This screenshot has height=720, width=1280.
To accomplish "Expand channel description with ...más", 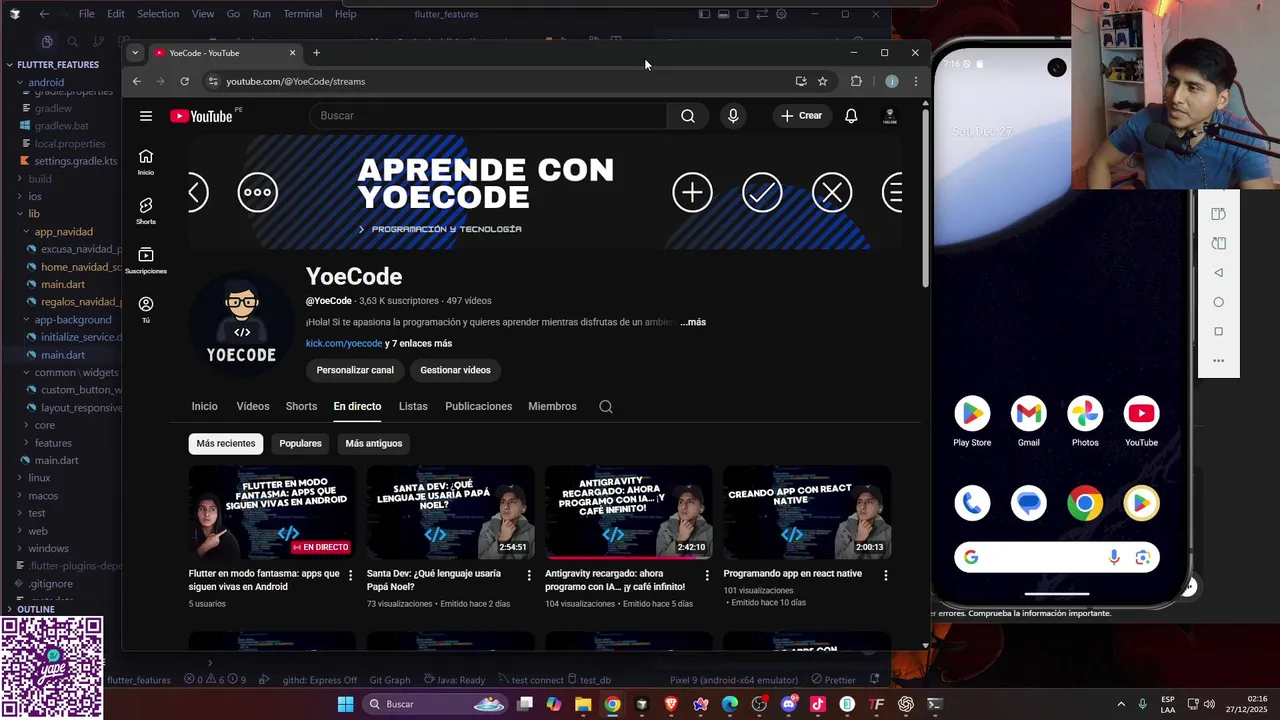I will click(x=693, y=322).
